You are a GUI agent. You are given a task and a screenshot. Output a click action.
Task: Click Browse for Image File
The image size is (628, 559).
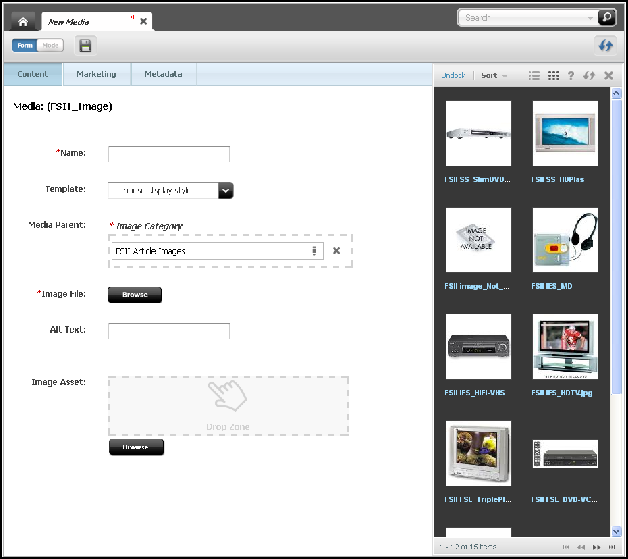coord(135,295)
